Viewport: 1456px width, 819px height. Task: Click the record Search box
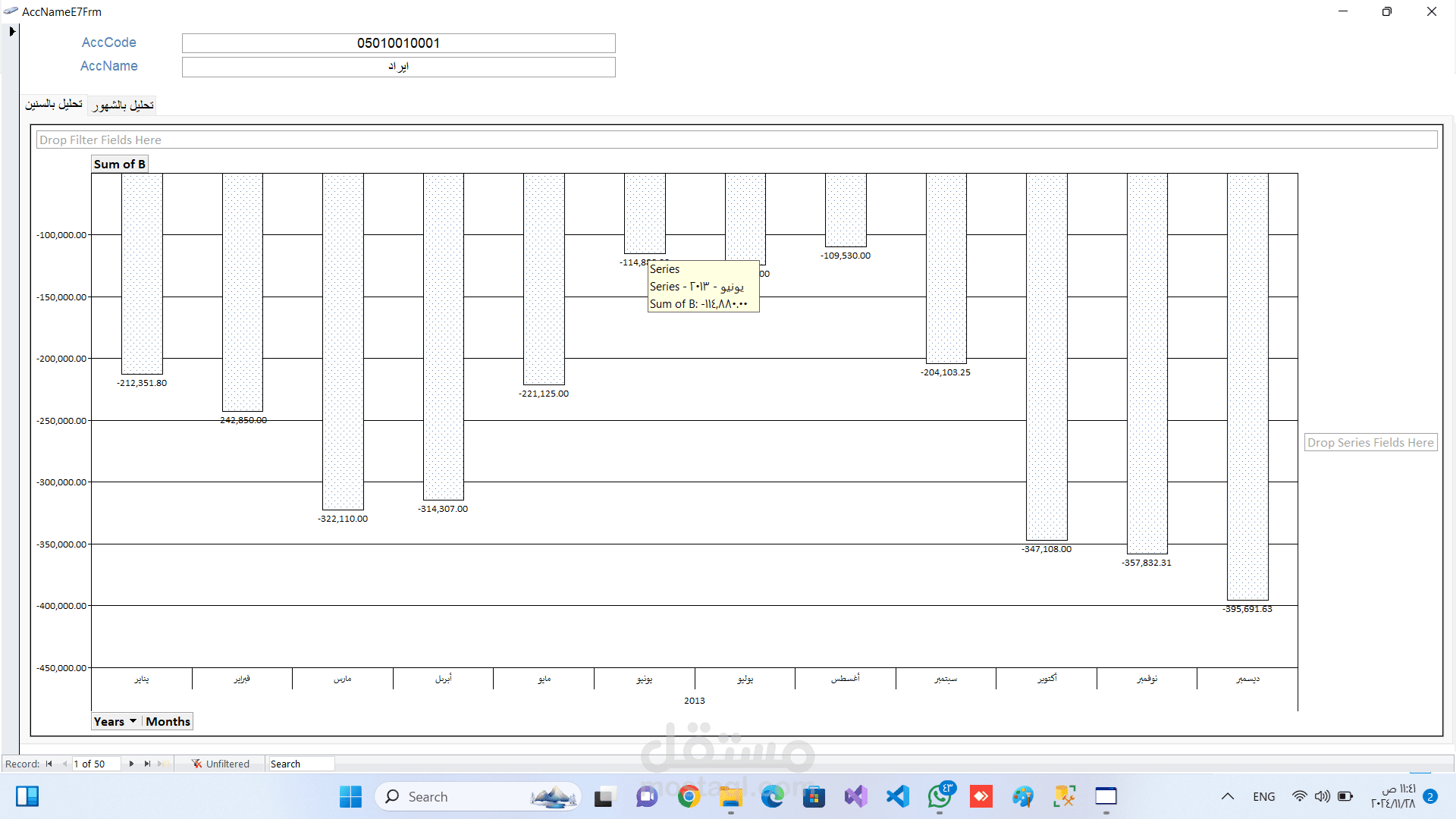point(300,764)
